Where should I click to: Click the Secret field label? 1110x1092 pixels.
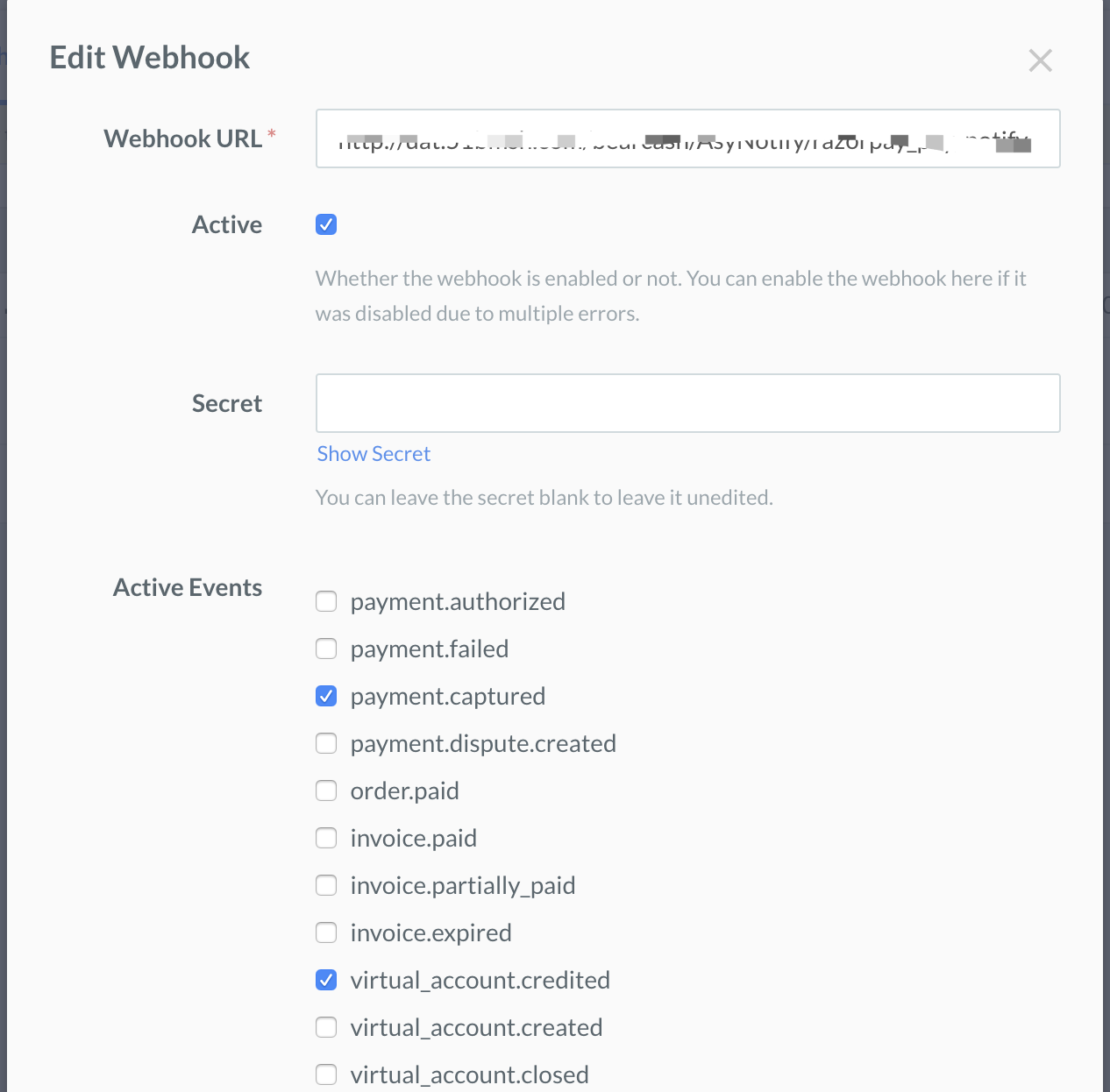point(226,403)
